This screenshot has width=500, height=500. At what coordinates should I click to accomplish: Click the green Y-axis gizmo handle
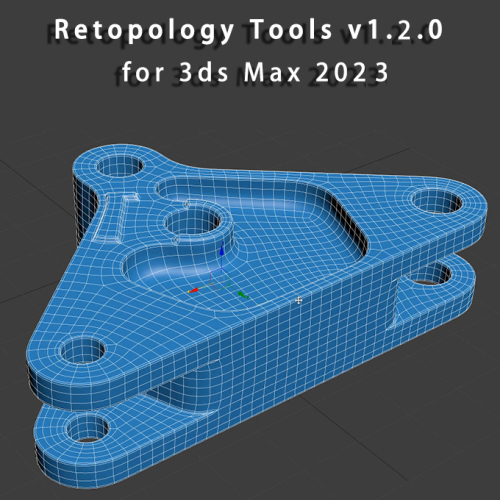point(243,295)
